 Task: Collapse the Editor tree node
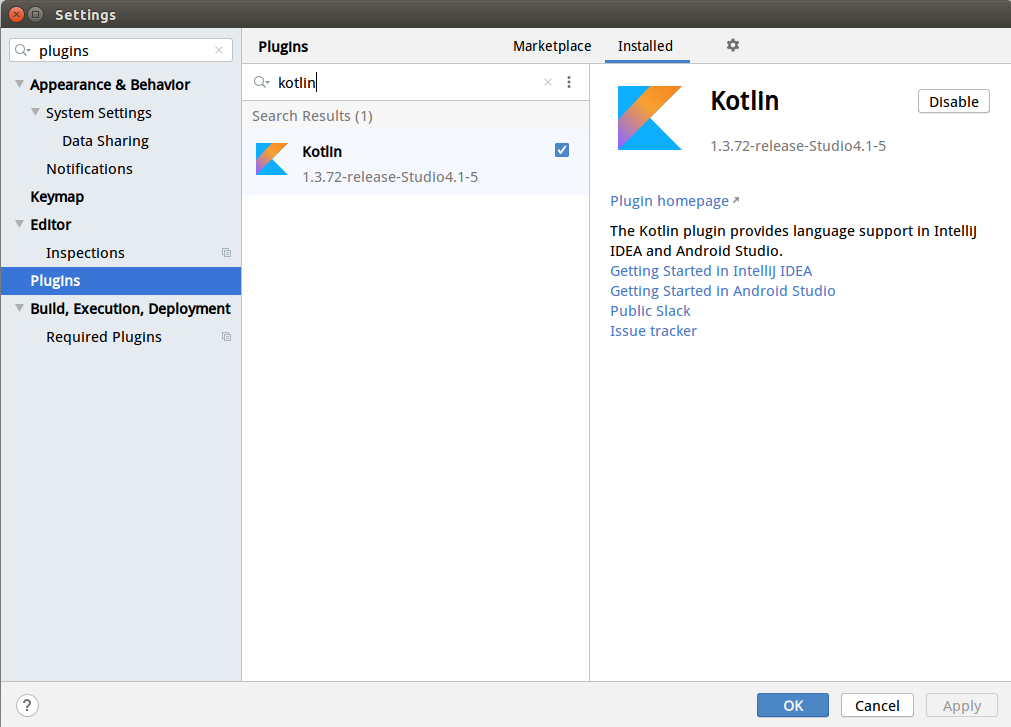(x=19, y=224)
